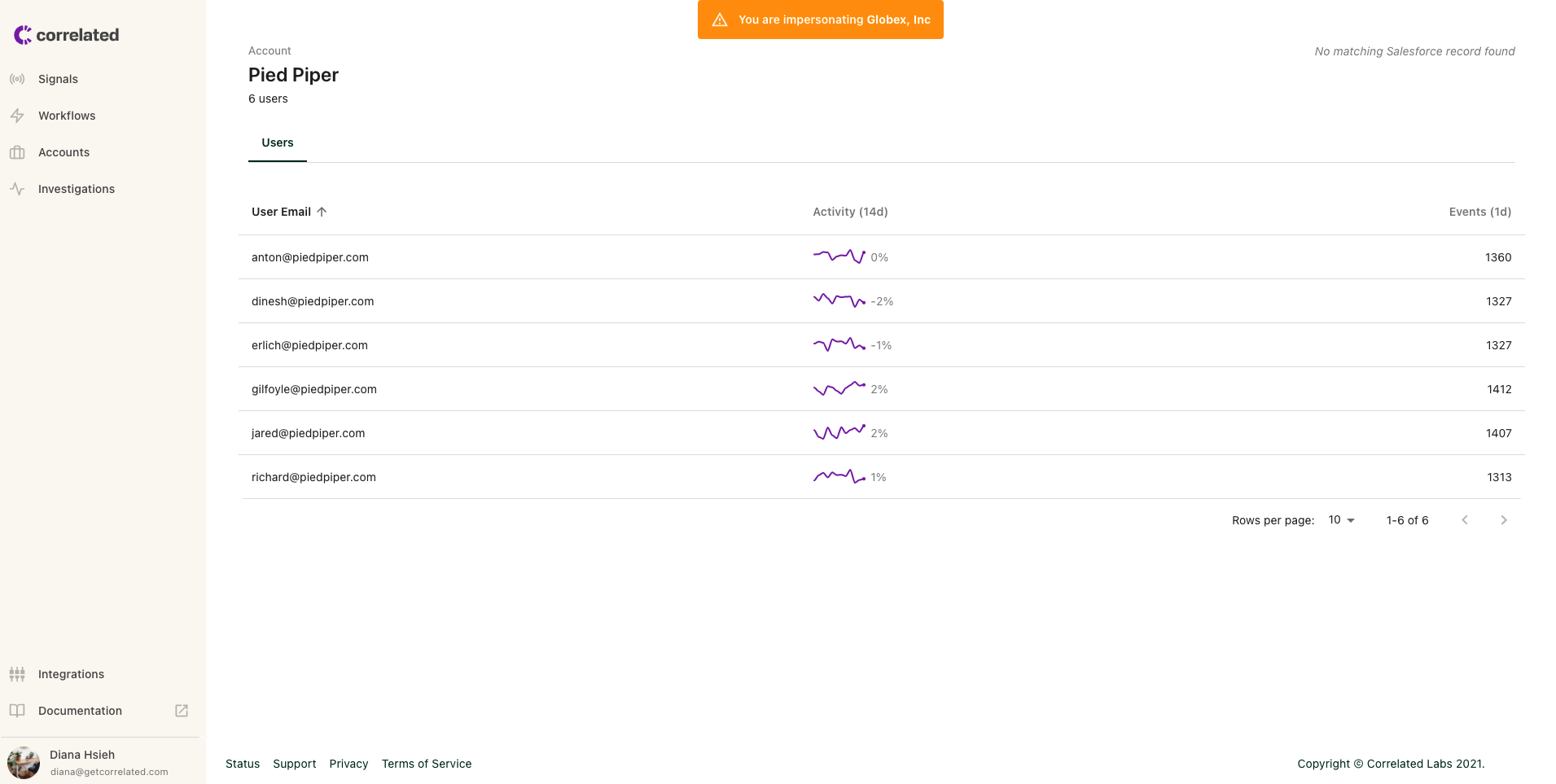Click the Activity (14d) column header
This screenshot has width=1556, height=784.
pos(850,212)
